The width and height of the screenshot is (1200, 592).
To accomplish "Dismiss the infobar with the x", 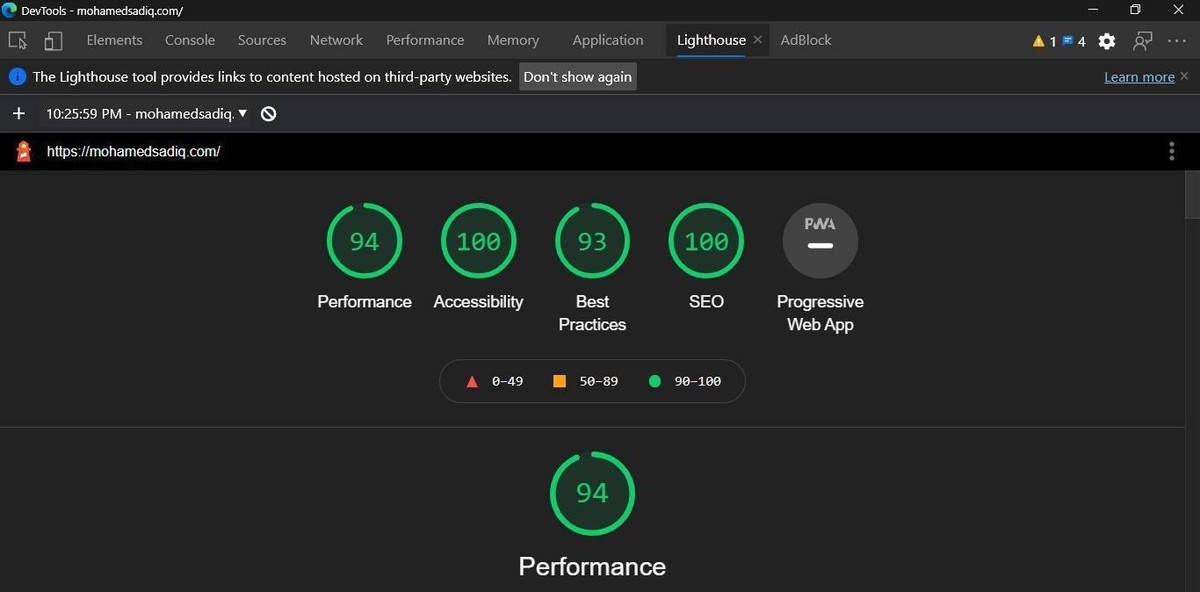I will pos(1184,76).
